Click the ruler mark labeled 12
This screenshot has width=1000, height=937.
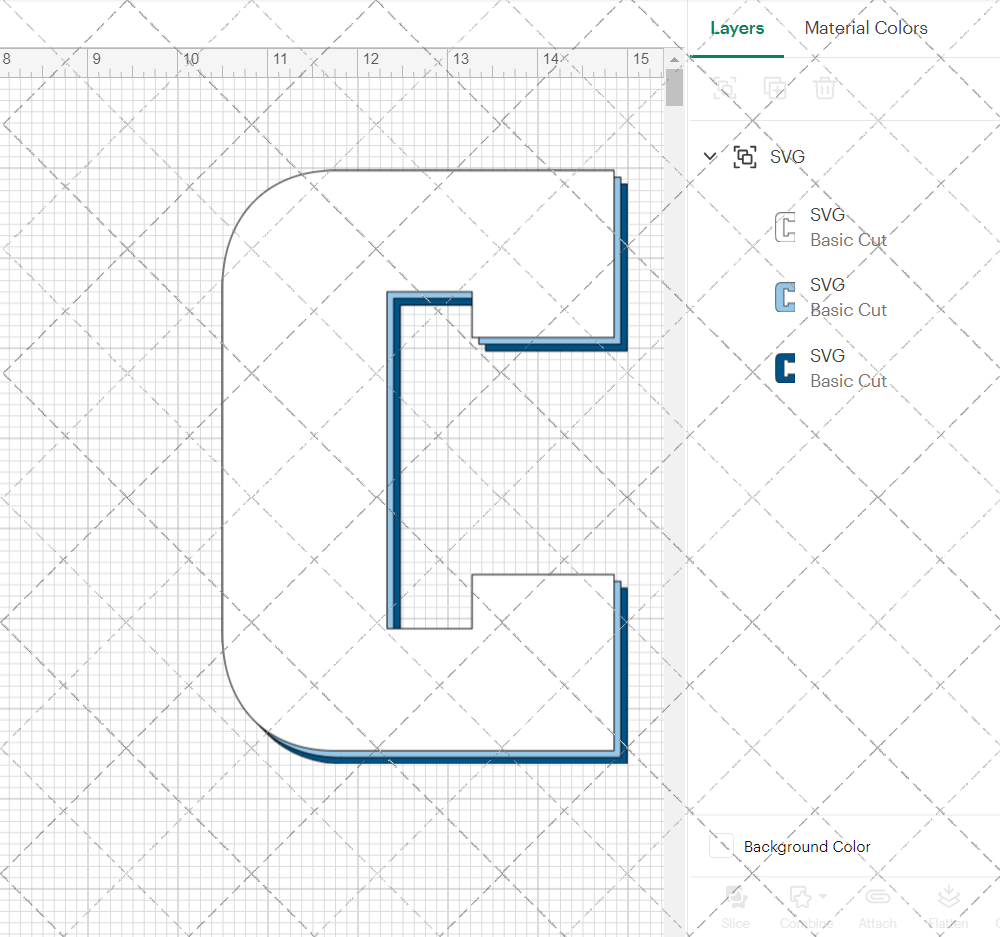371,59
